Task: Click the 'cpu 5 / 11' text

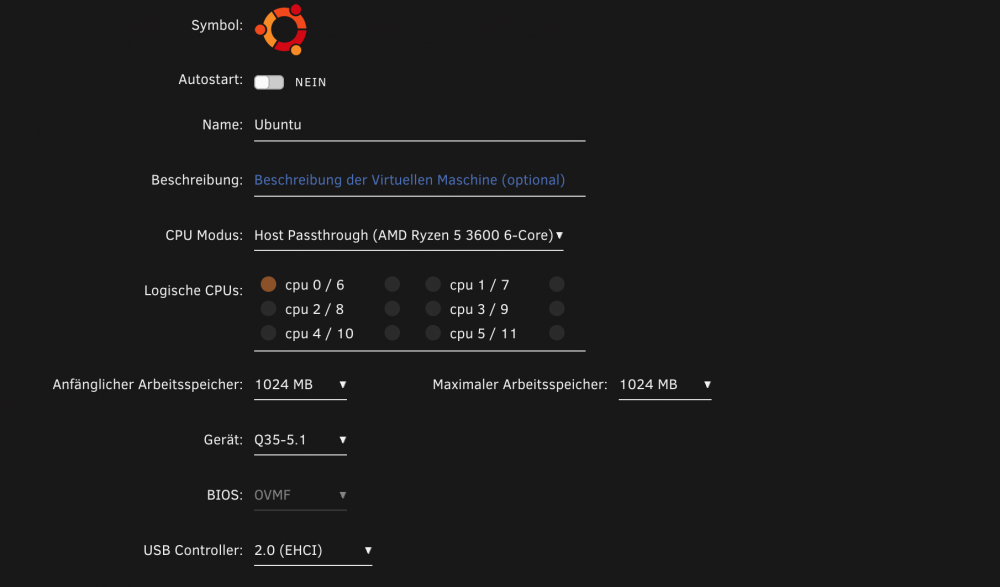Action: pyautogui.click(x=483, y=334)
